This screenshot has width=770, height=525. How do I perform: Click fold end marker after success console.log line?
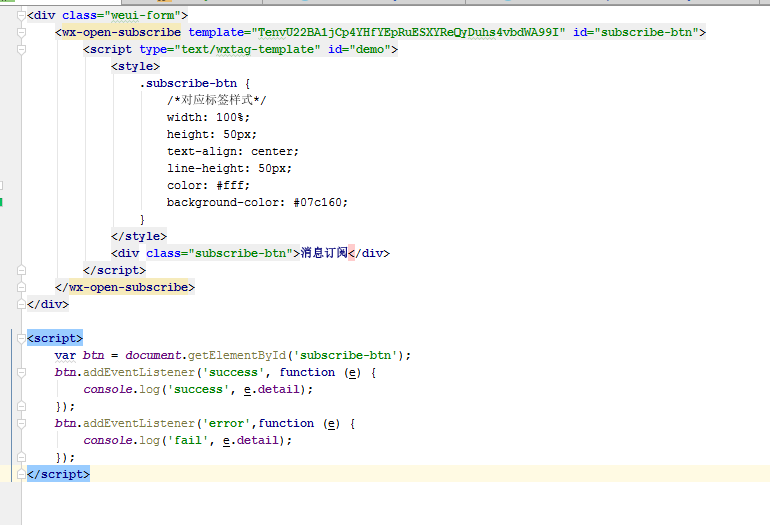click(x=21, y=407)
